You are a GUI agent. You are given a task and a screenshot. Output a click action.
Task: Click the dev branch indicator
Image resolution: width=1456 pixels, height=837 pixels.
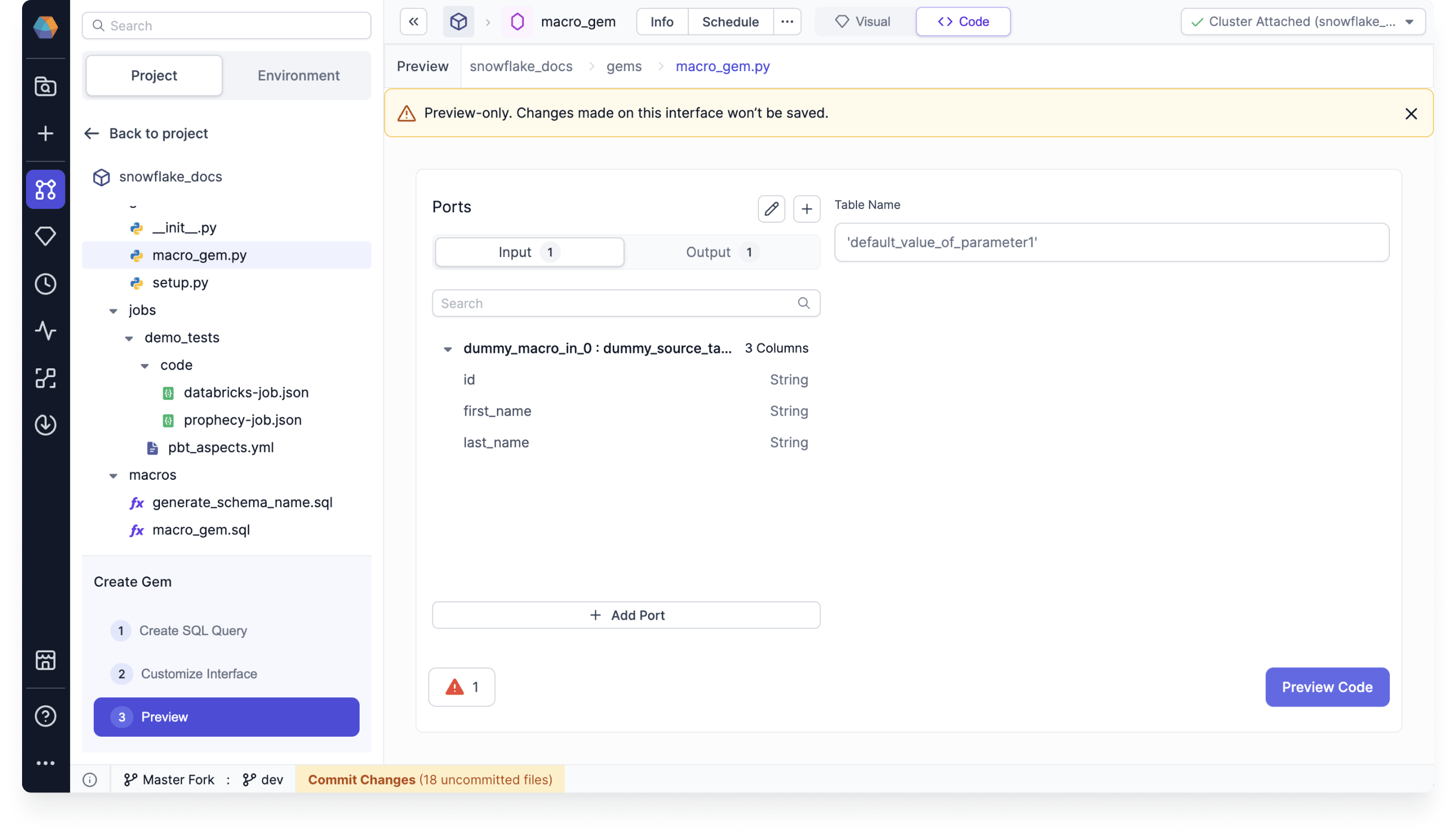click(263, 780)
